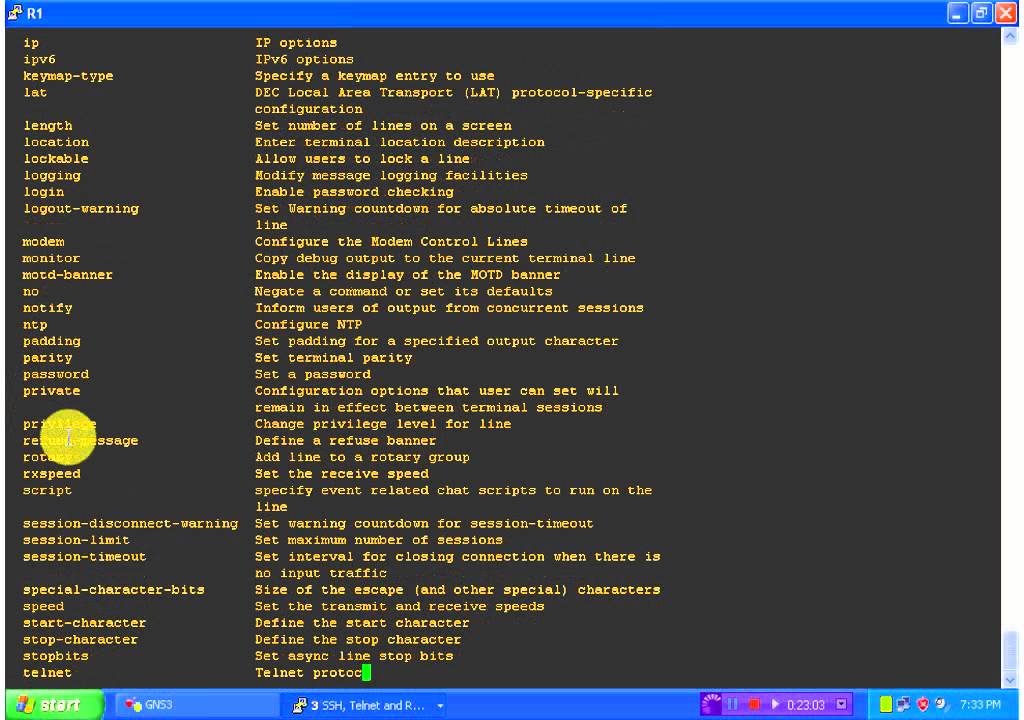
Task: Click the 'stop-character' command text
Action: tap(80, 640)
